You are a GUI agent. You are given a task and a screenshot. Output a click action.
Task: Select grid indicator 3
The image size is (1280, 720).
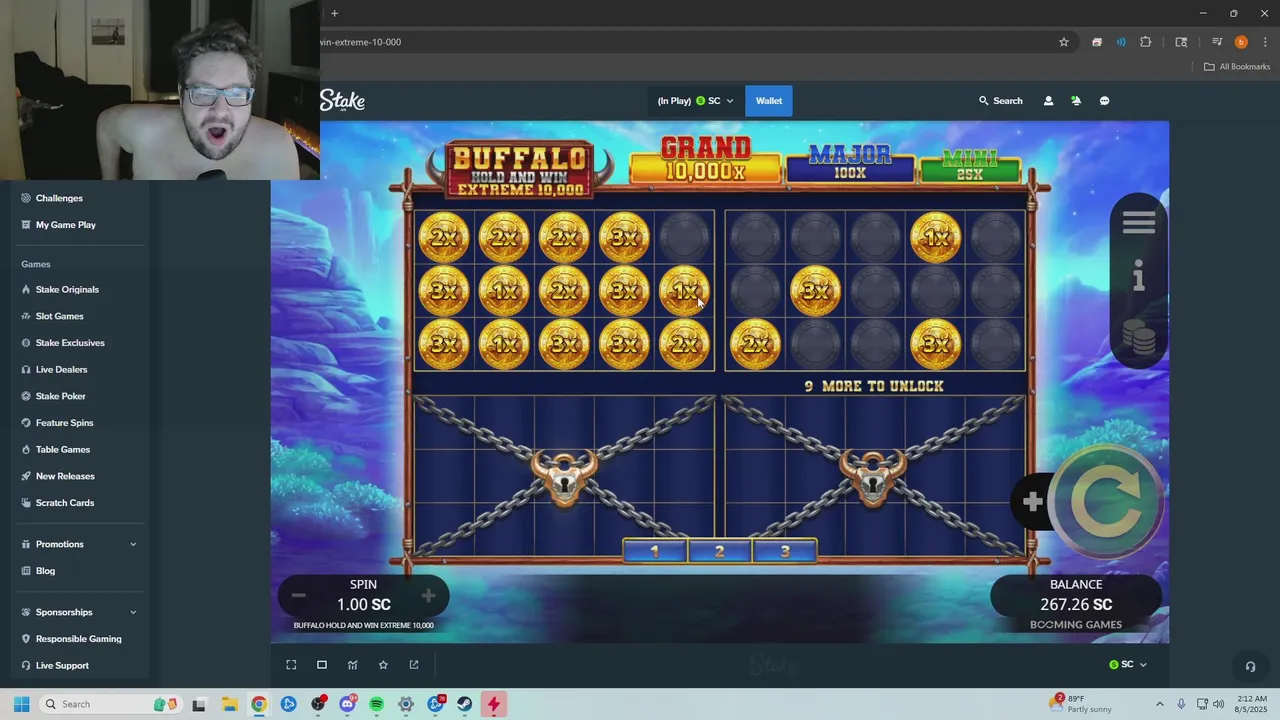pos(785,551)
